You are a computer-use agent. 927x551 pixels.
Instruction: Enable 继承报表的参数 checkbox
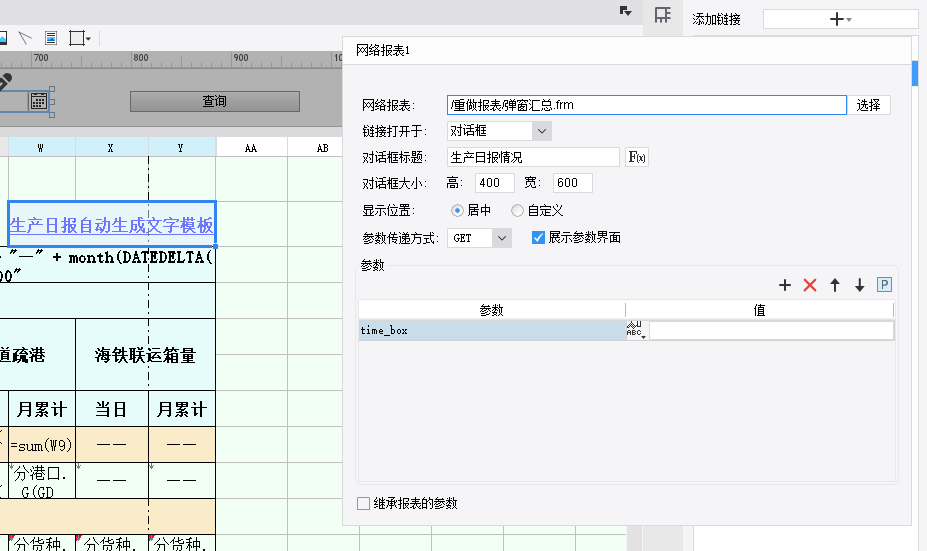click(364, 504)
